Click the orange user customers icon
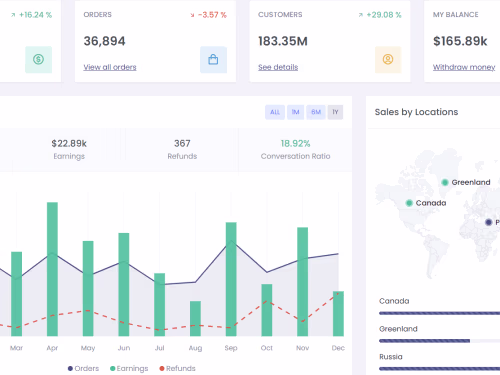The height and width of the screenshot is (375, 500). click(388, 59)
